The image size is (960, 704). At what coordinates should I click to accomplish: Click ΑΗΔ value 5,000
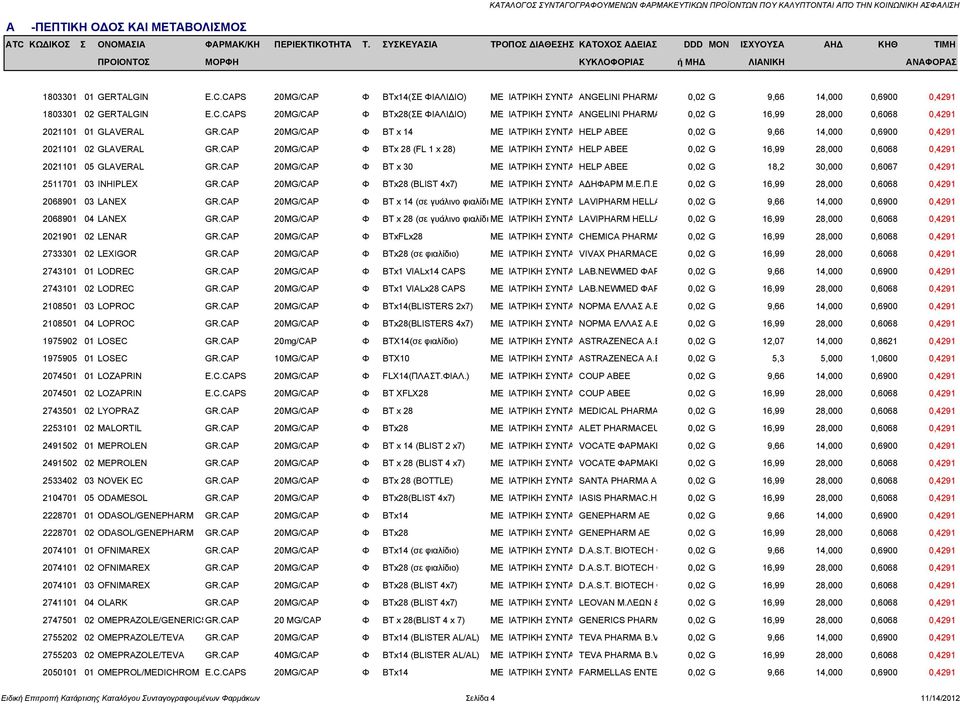pyautogui.click(x=831, y=359)
